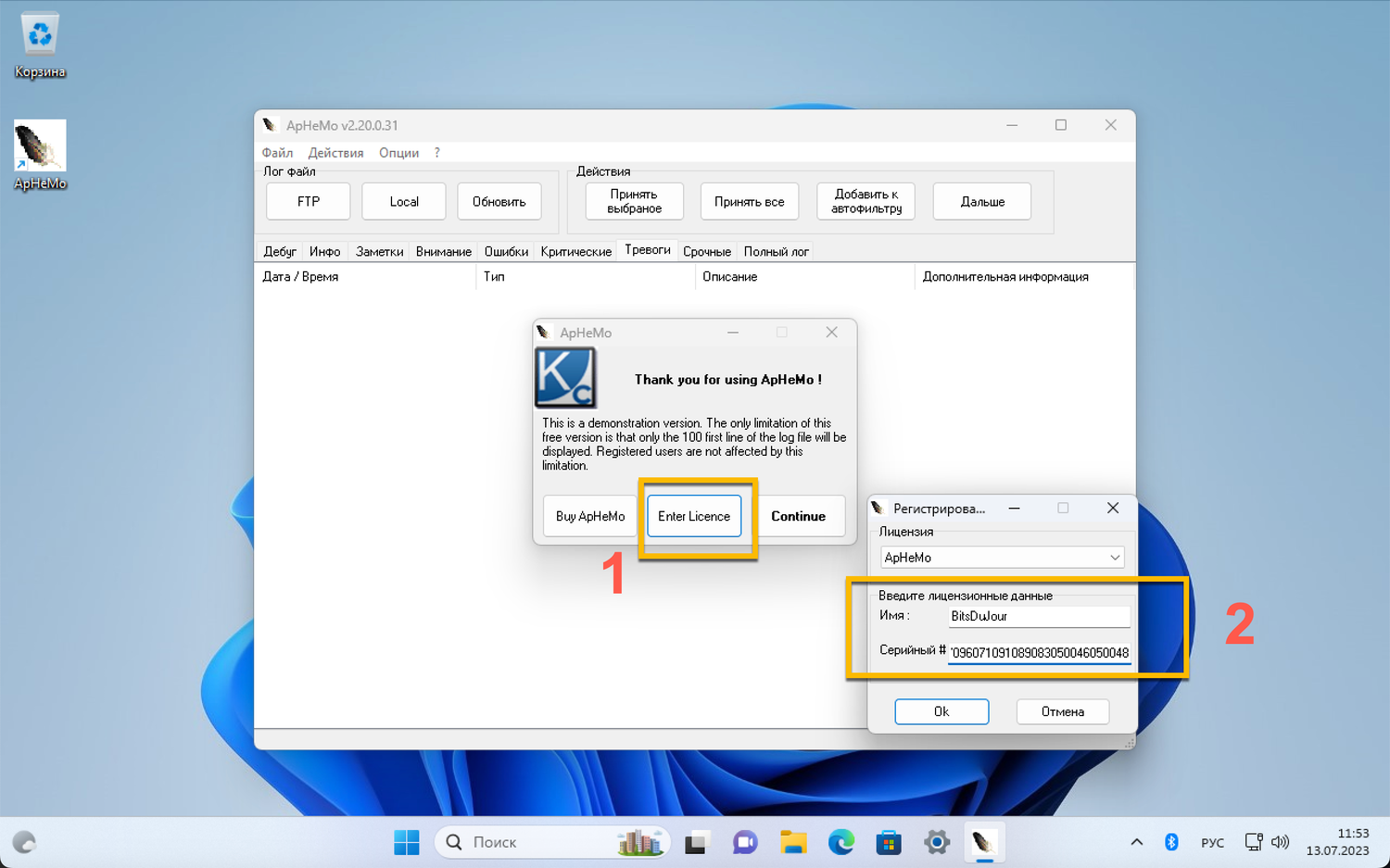Open the network tray icon

click(x=1253, y=842)
